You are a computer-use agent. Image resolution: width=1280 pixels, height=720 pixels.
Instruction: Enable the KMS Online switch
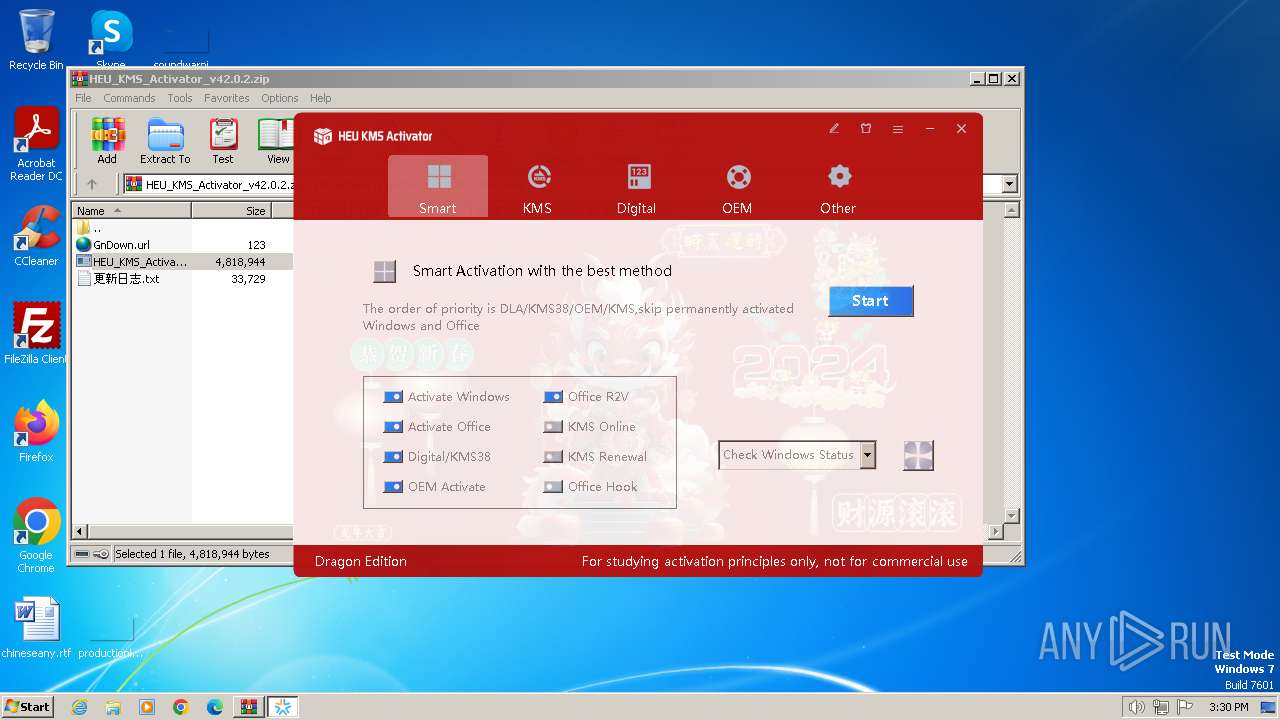(553, 427)
